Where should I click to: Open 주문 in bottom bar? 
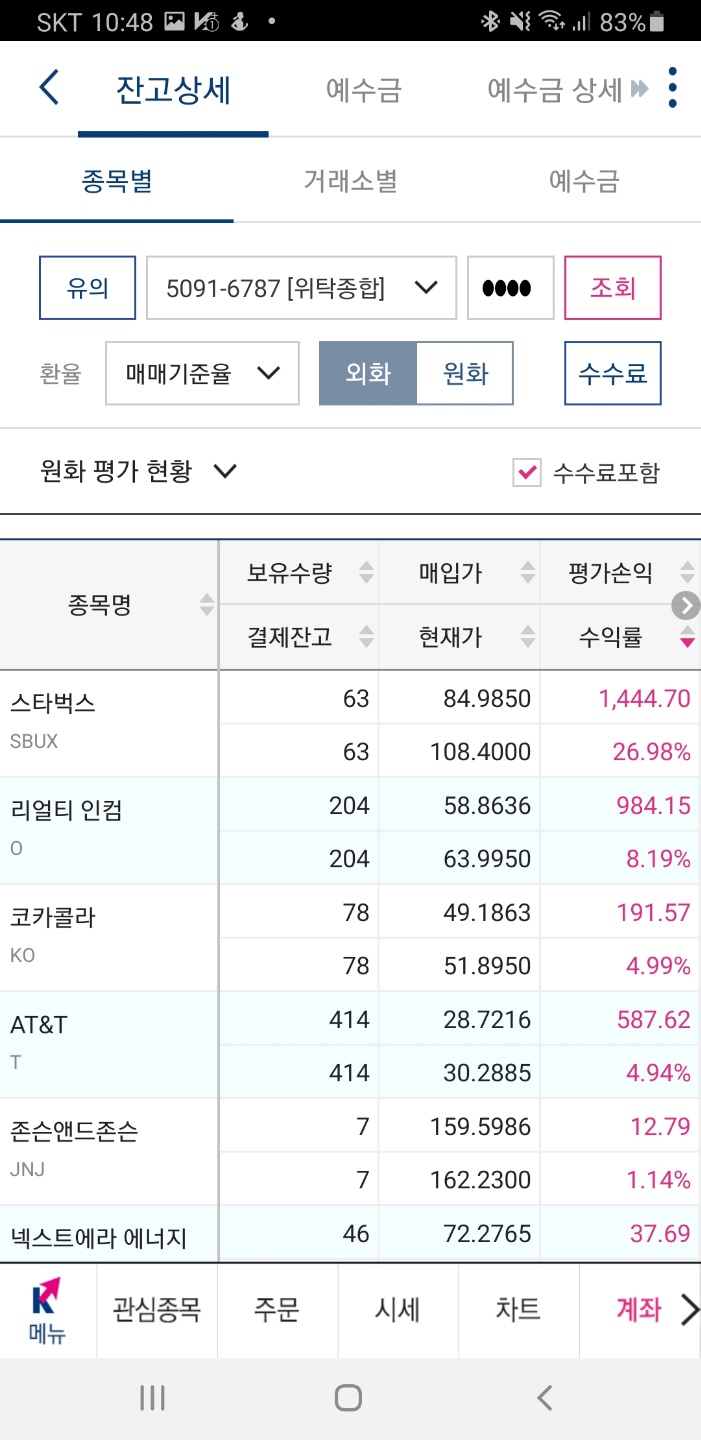coord(277,1310)
